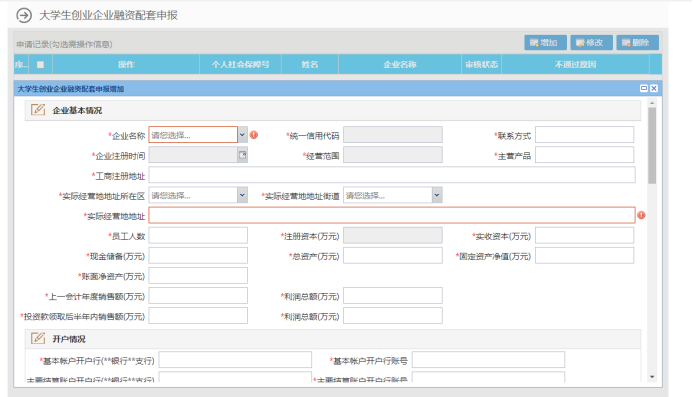693x397 pixels.
Task: Click the circled arrow icon beside 大学生创业企业融资配套申报
Action: tap(24, 15)
